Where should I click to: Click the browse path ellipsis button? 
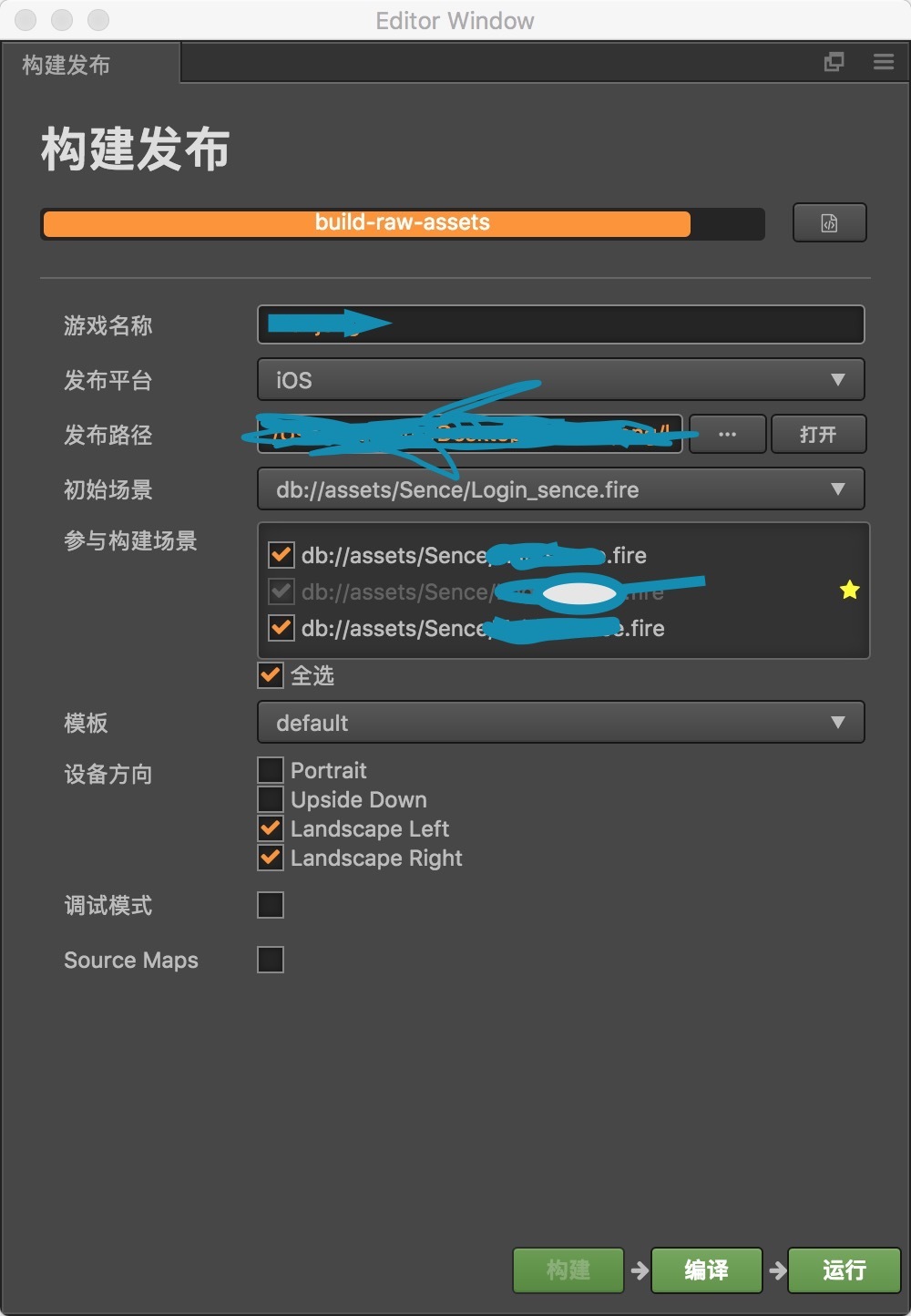pos(727,434)
